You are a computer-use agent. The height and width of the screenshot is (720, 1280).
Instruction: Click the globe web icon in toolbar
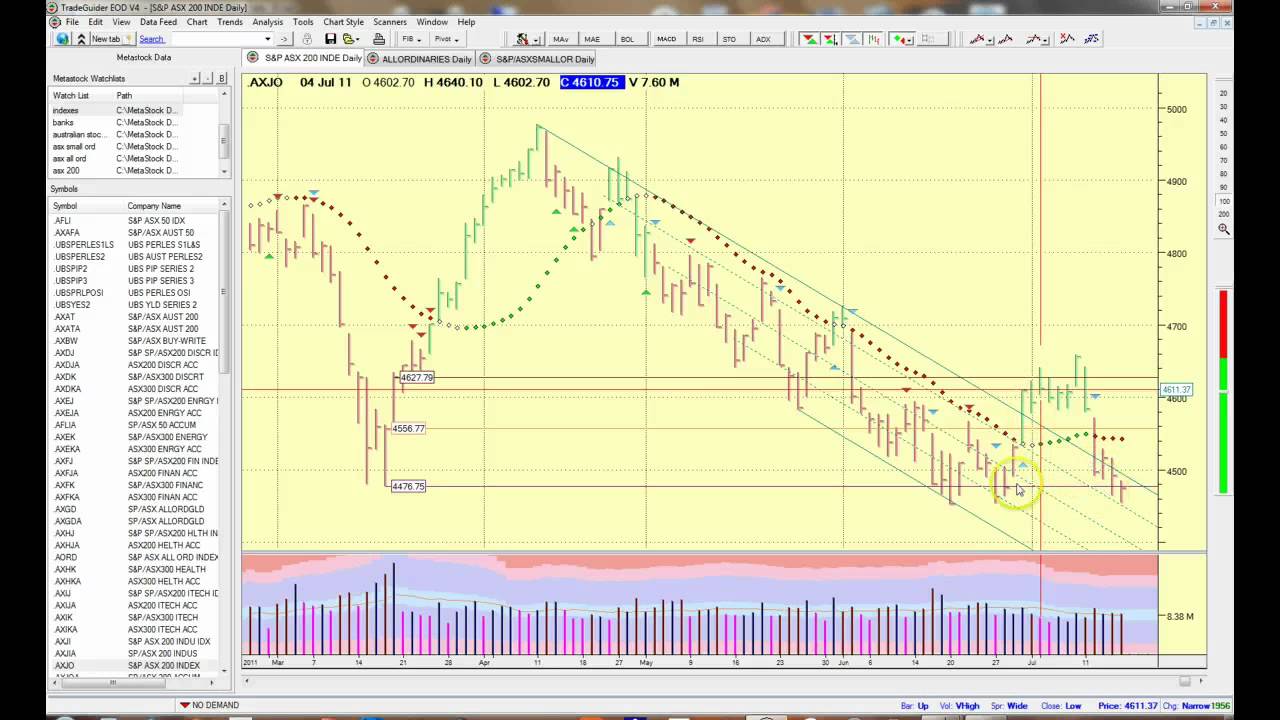pyautogui.click(x=62, y=39)
